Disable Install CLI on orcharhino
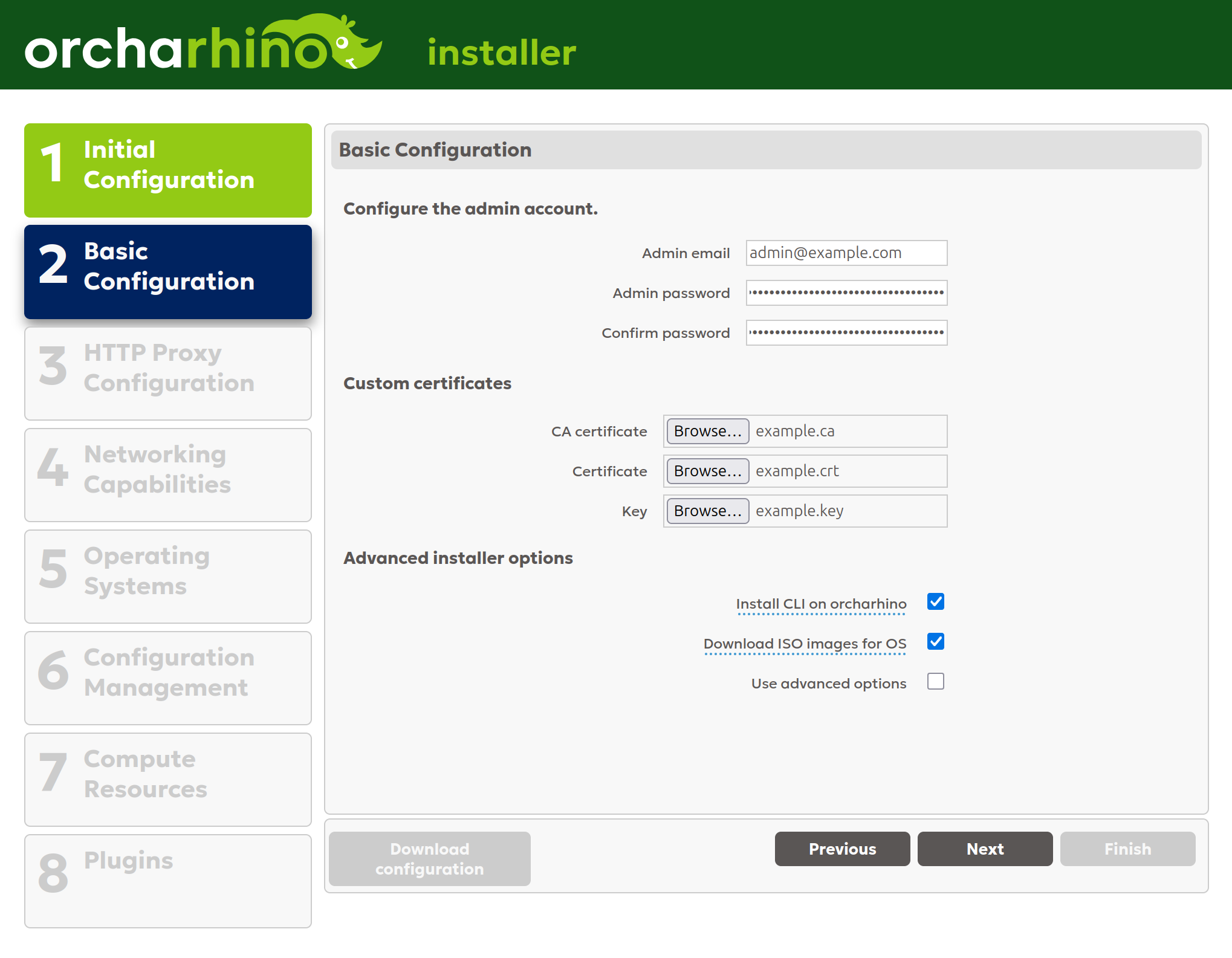This screenshot has width=1232, height=958. (935, 601)
